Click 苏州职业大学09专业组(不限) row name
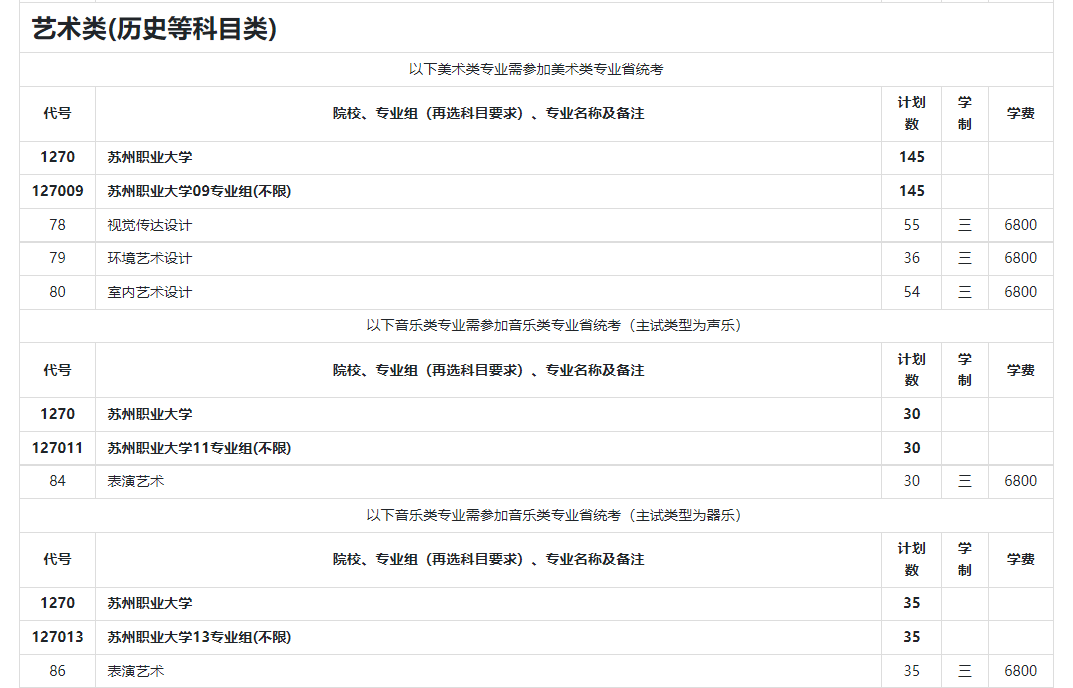This screenshot has width=1073, height=688. click(x=199, y=191)
